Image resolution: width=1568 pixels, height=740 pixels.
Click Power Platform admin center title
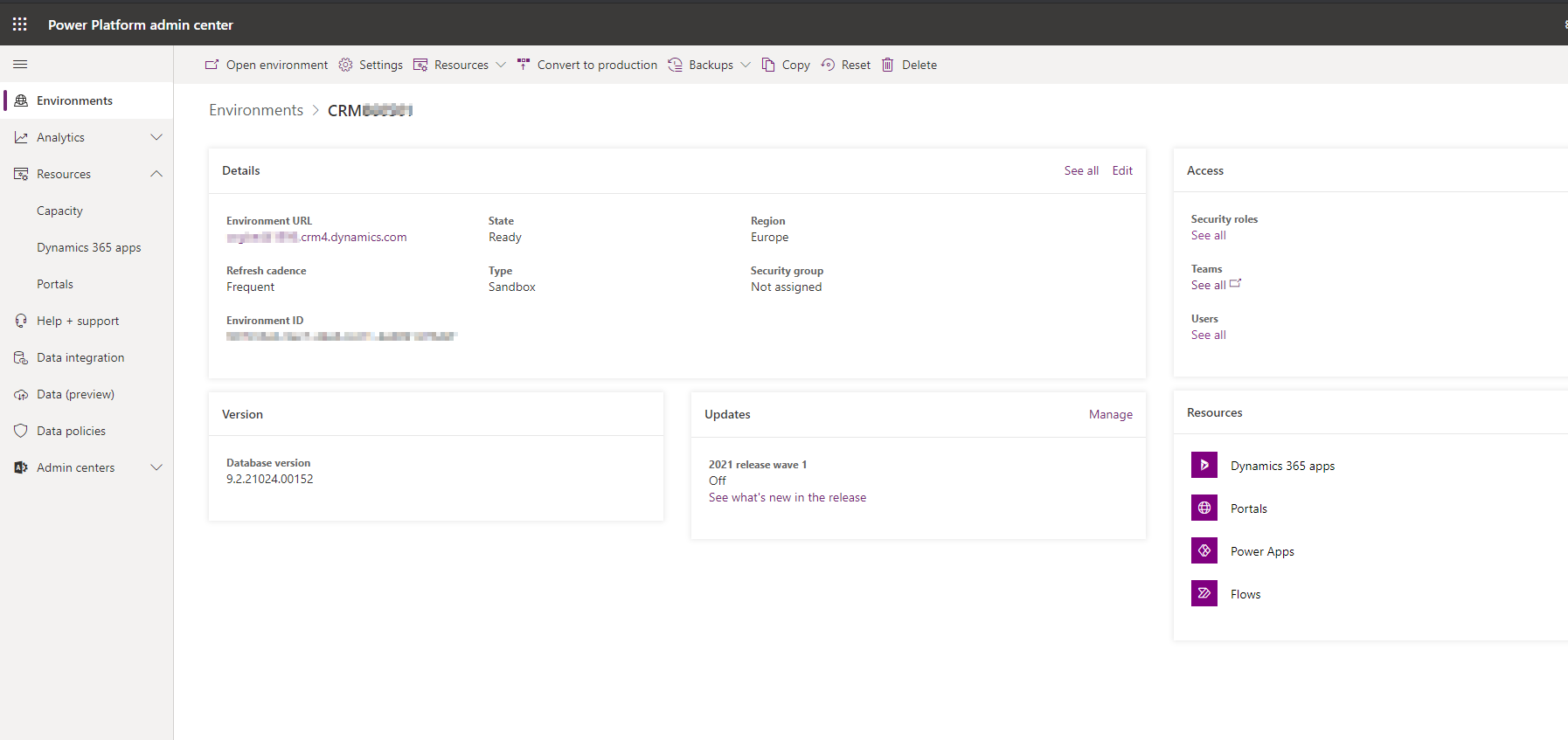coord(141,24)
